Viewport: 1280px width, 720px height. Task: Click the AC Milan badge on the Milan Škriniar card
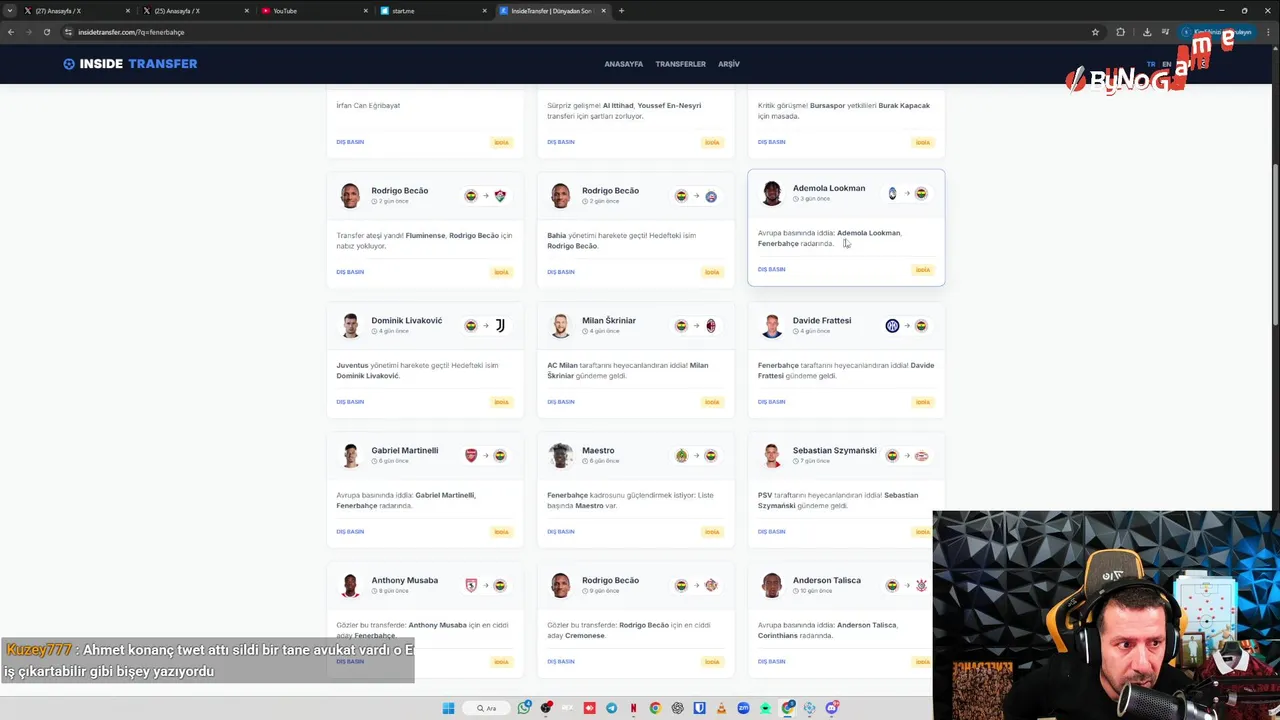(x=711, y=325)
